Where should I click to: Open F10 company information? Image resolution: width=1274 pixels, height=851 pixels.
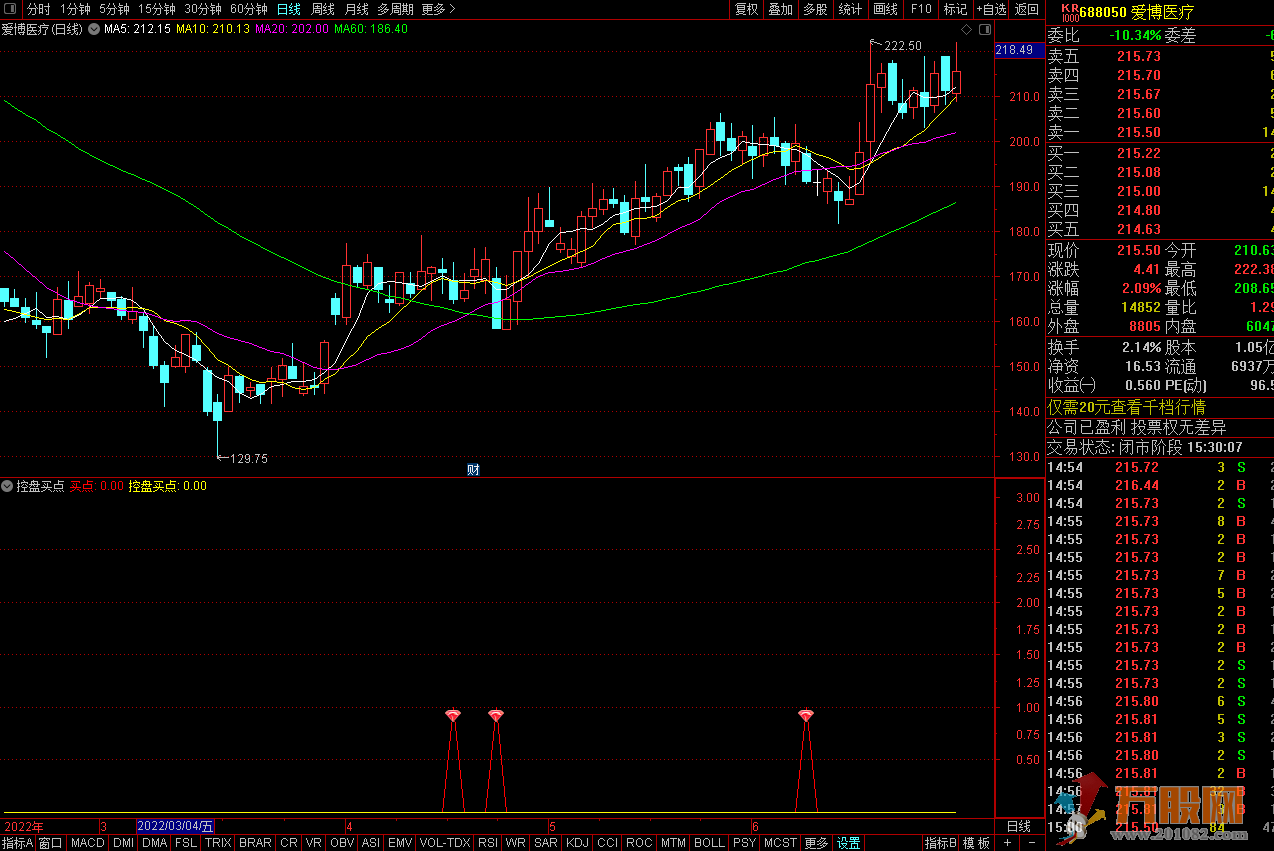click(x=921, y=9)
